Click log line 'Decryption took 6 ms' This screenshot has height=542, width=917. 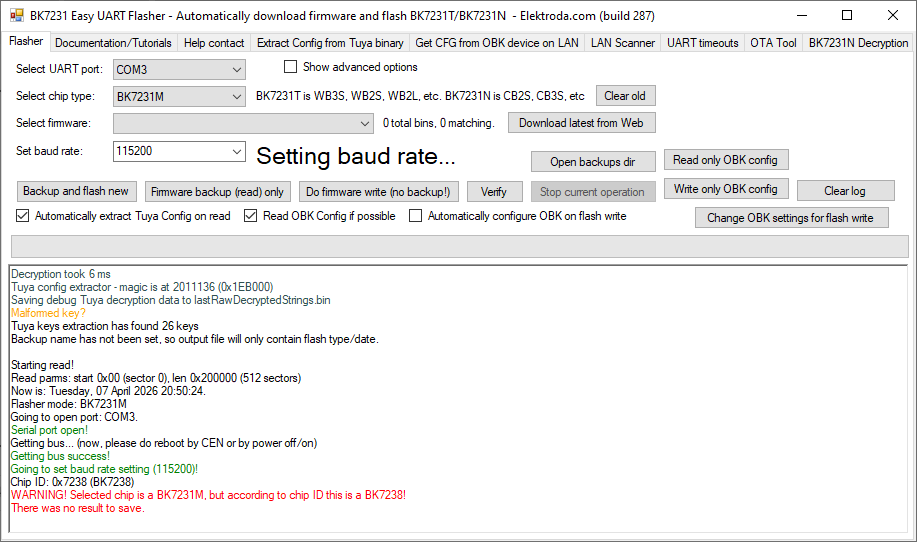pos(61,274)
